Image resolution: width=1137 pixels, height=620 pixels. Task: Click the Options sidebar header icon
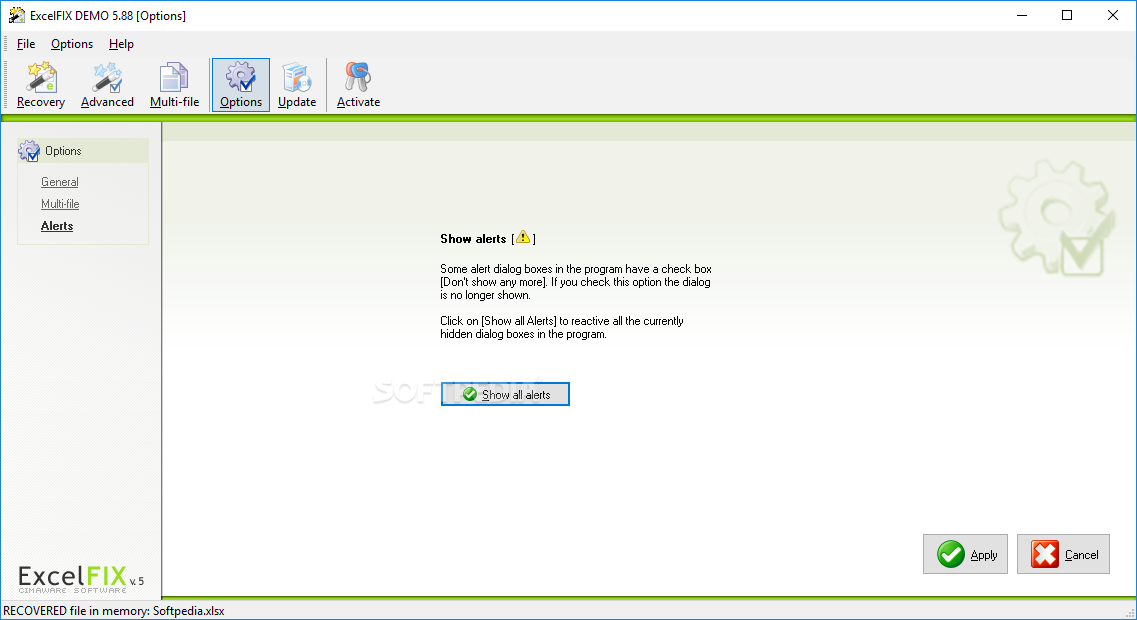(29, 151)
